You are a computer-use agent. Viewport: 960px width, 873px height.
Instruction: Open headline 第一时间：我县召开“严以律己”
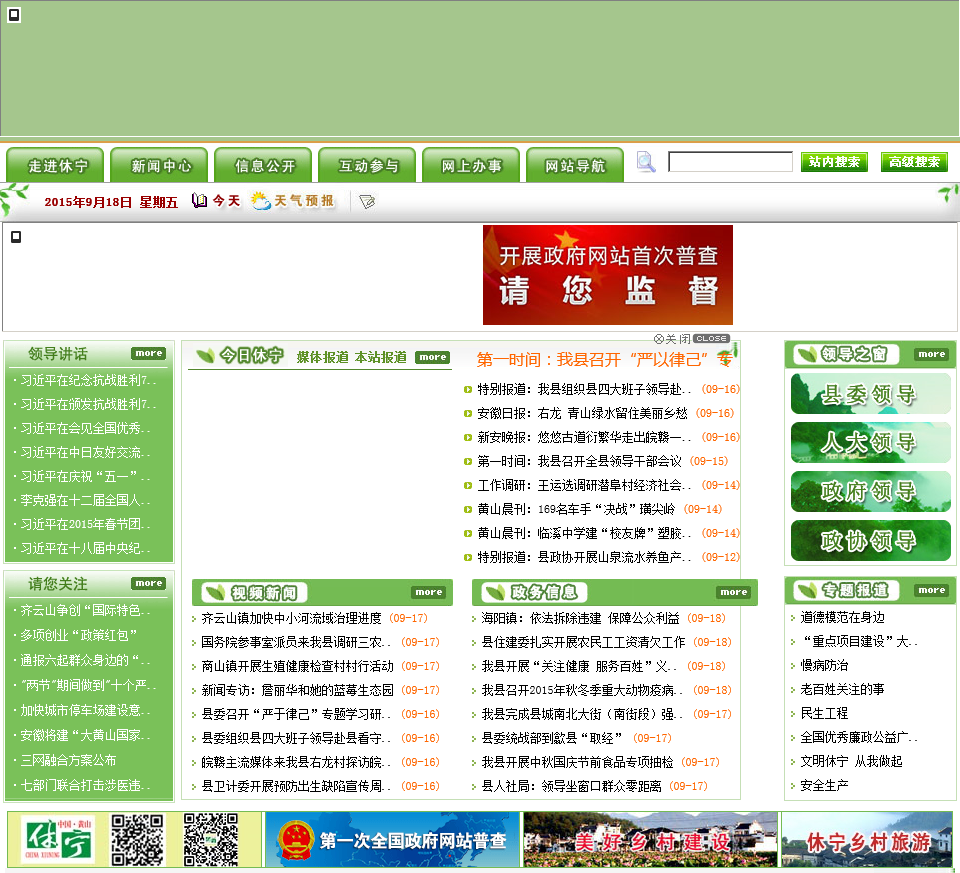[604, 359]
